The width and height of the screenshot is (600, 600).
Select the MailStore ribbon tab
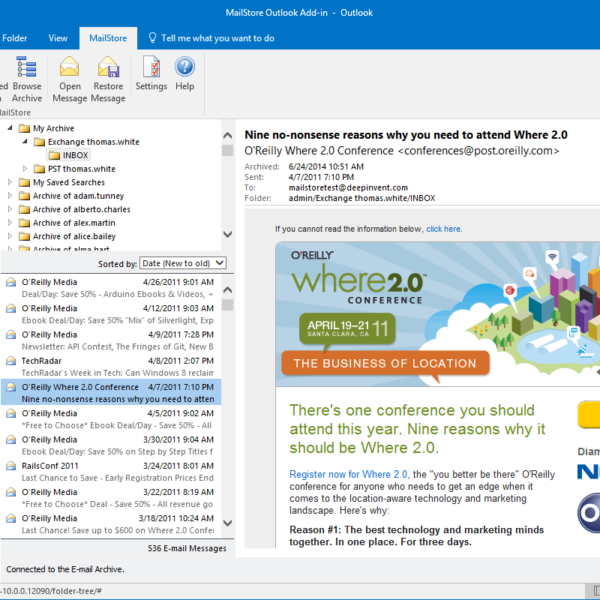[108, 38]
